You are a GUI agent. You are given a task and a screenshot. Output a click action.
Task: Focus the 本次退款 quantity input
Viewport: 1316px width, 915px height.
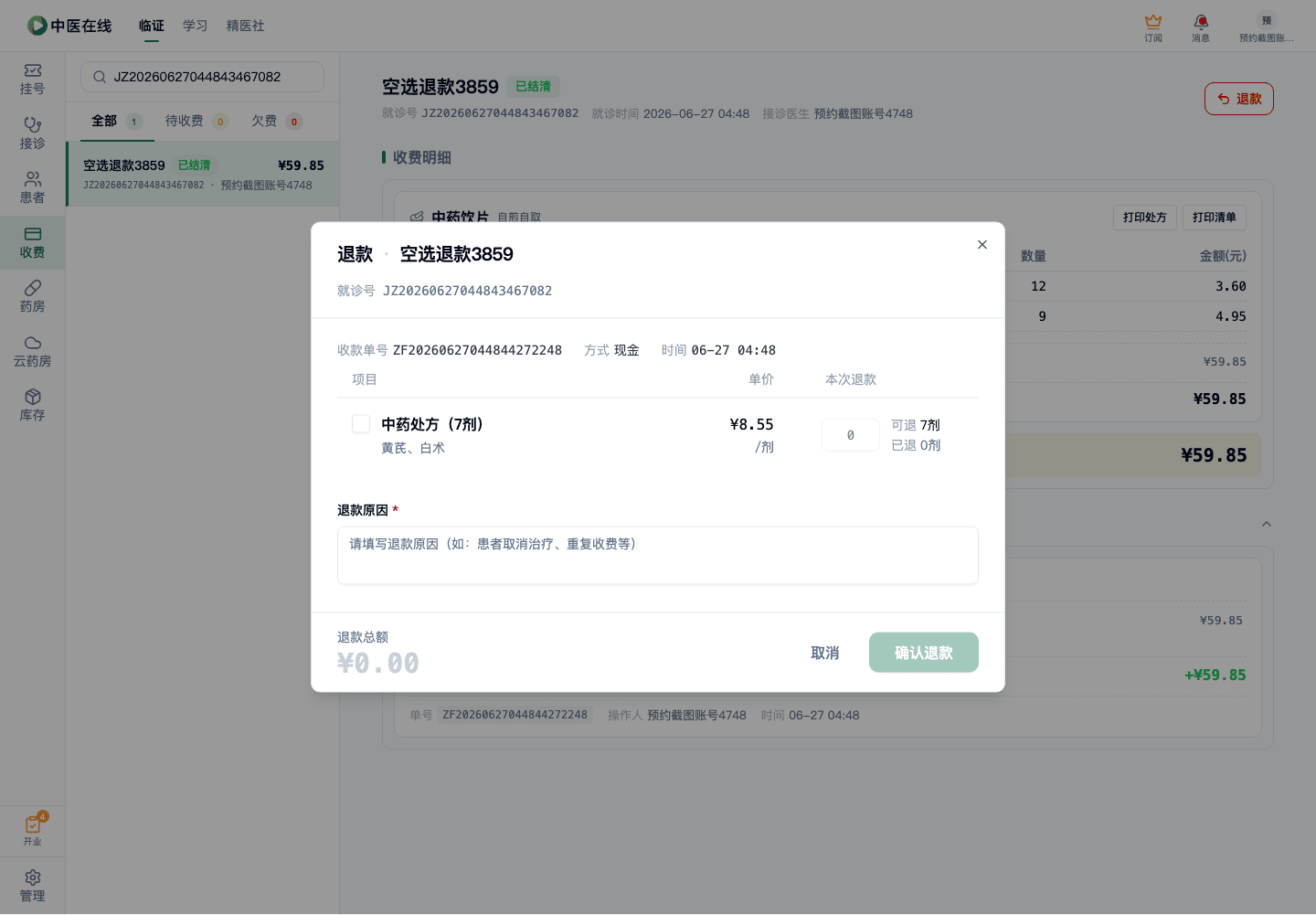[x=851, y=435]
